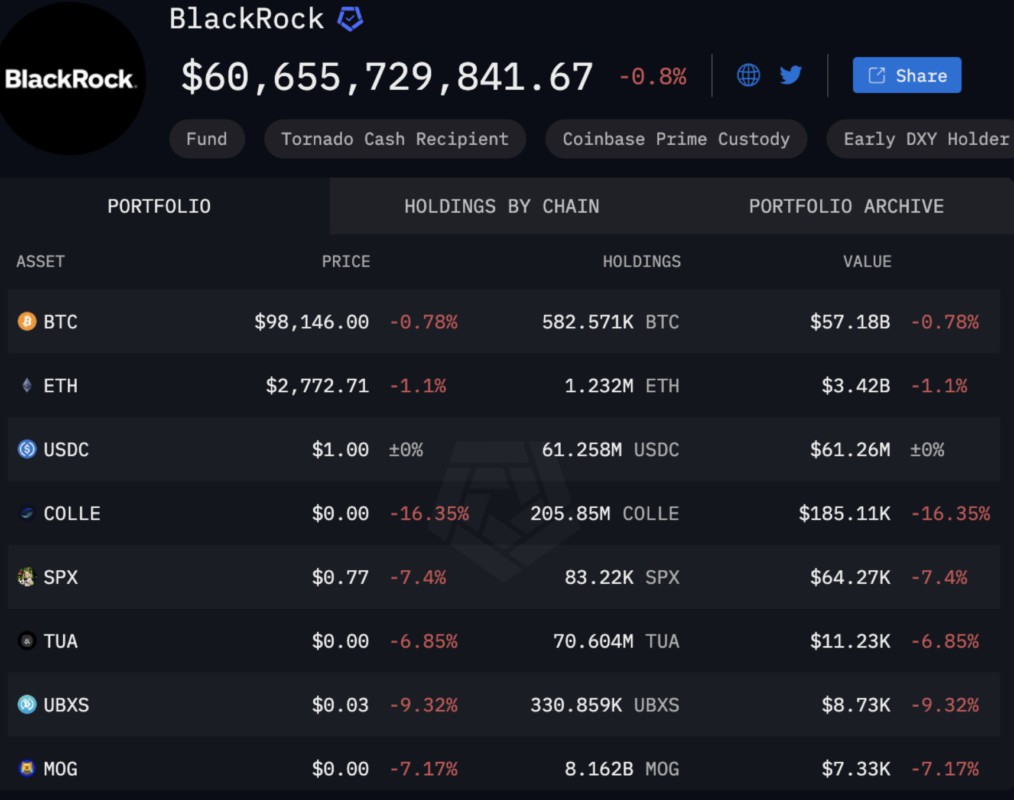
Task: Click the $185.11K value cell
Action: [844, 513]
